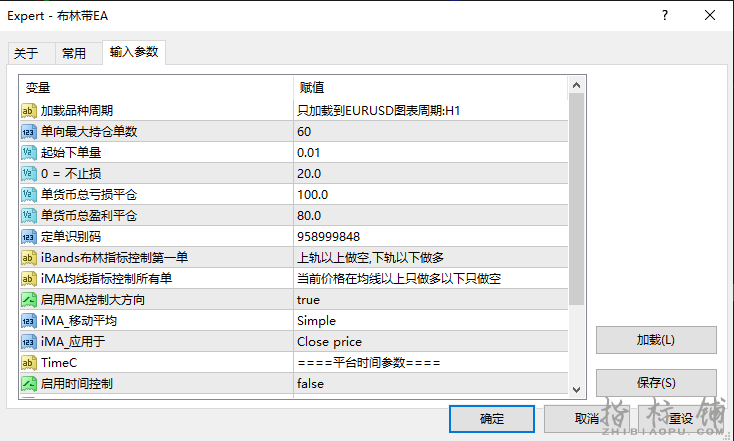Select the value 0.01 for 起始下单量
This screenshot has width=734, height=441.
click(x=308, y=153)
